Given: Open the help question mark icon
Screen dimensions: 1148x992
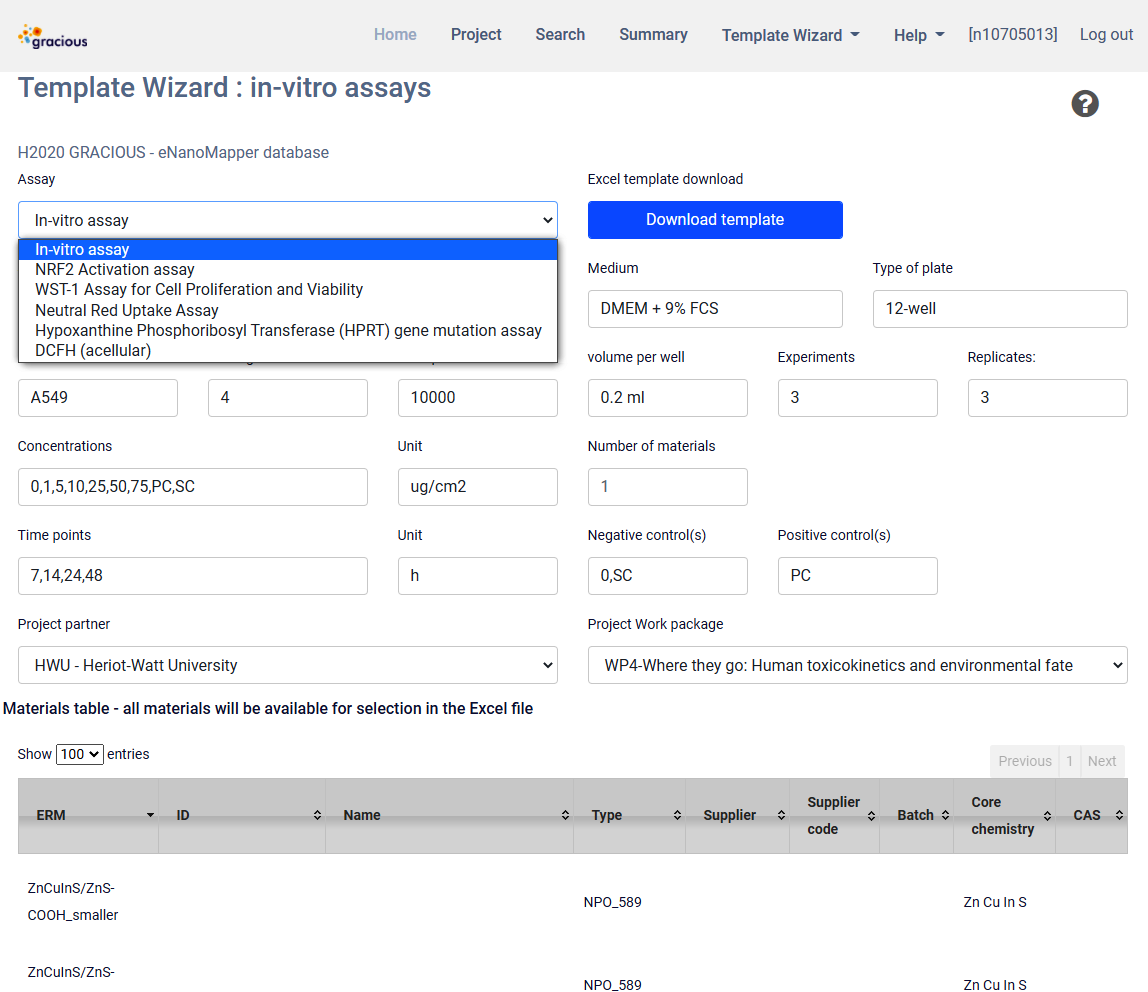Looking at the screenshot, I should (1085, 104).
